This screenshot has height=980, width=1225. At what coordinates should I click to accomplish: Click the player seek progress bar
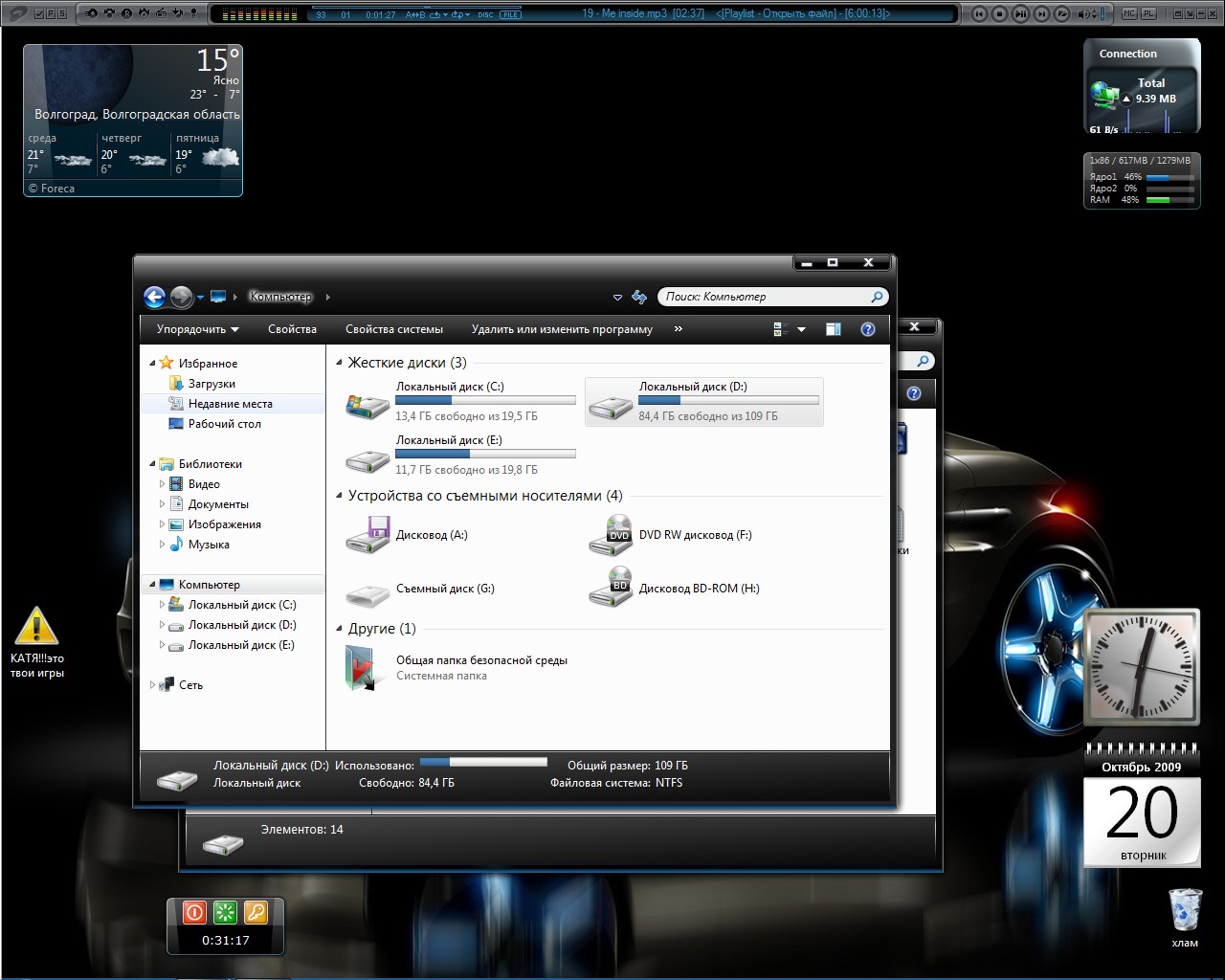(417, 7)
